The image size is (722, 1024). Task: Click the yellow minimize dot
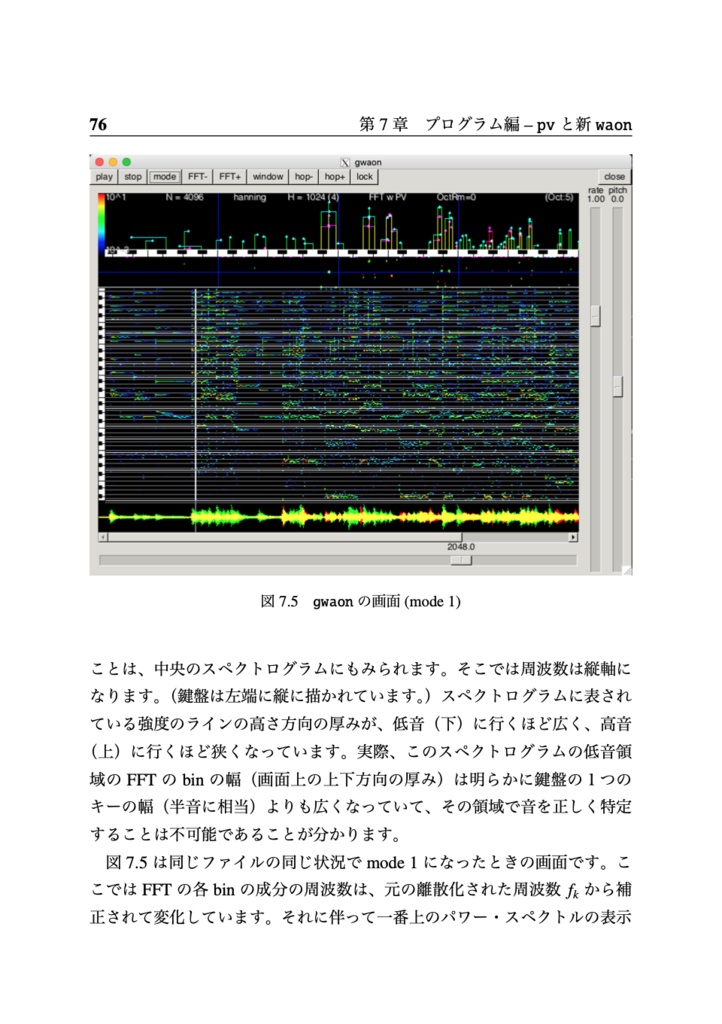coord(113,162)
